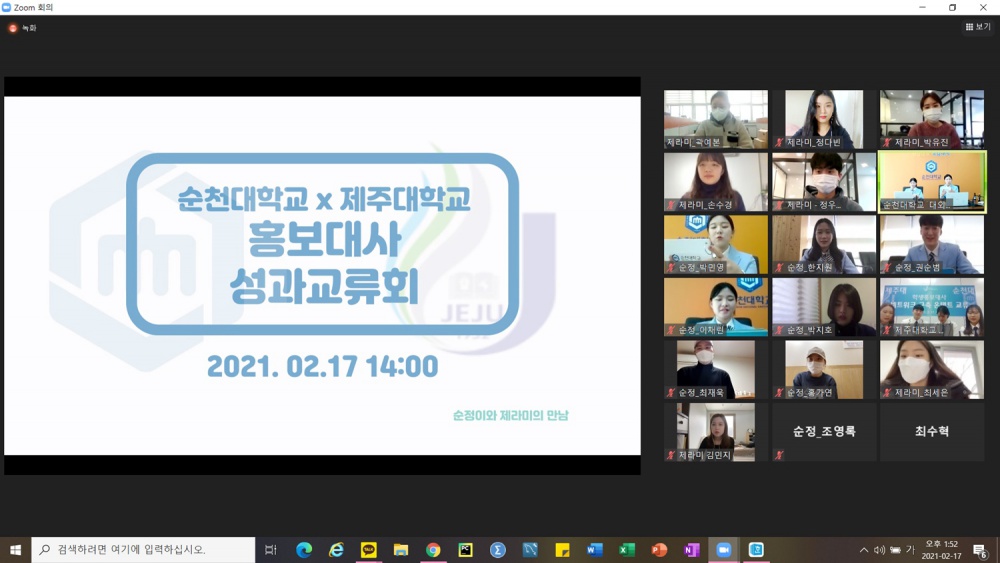1000x563 pixels.
Task: Toggle the Korean IME input mode indicator
Action: coord(910,550)
